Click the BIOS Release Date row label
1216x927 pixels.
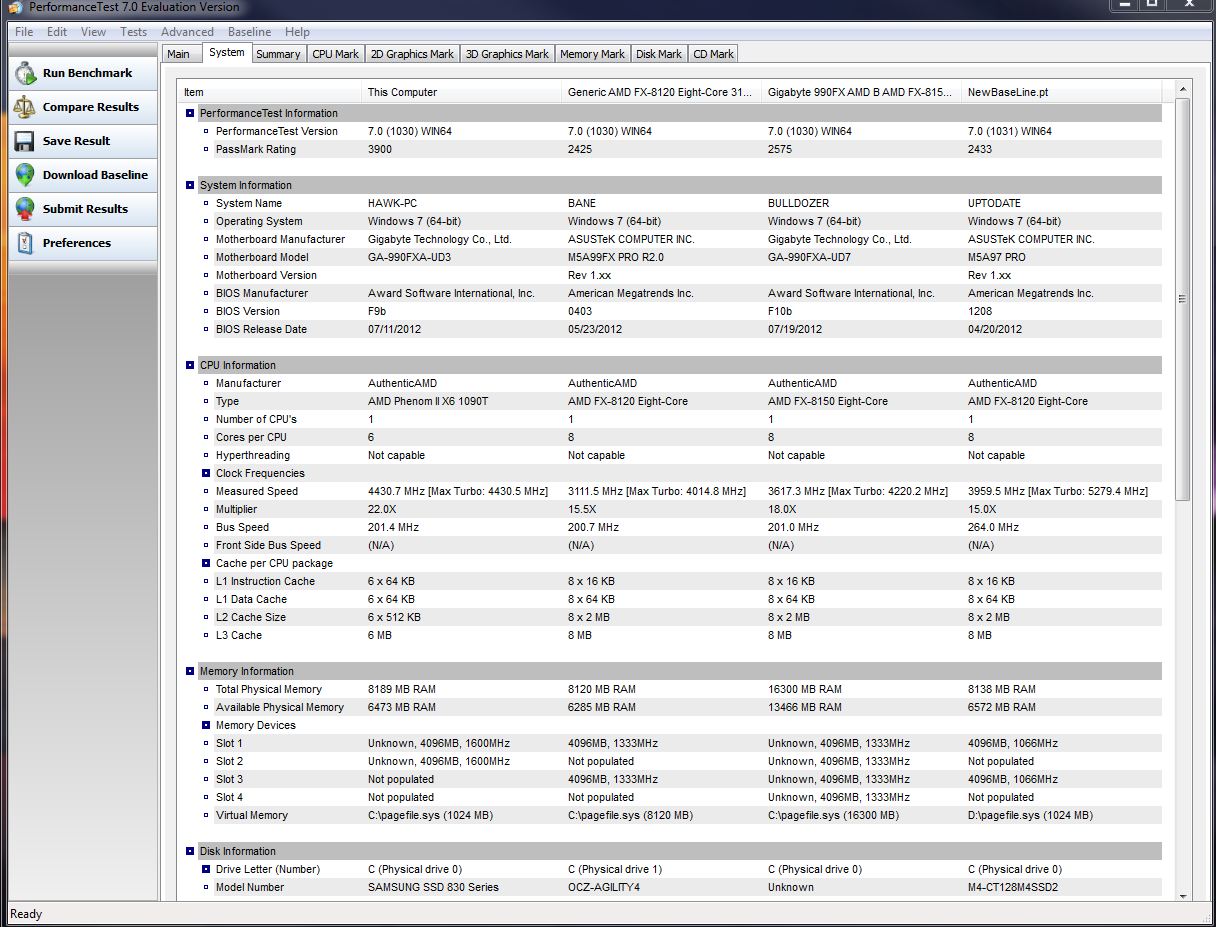(x=261, y=329)
